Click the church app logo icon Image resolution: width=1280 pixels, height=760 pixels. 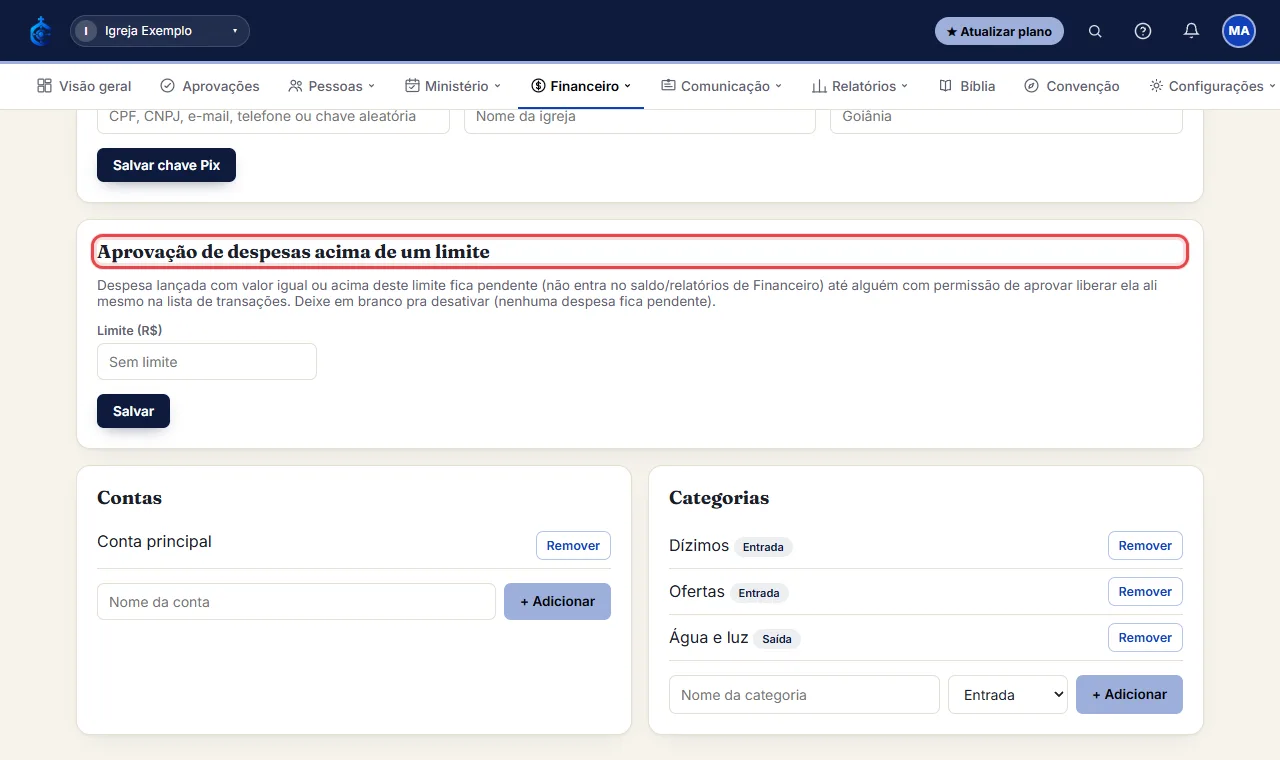click(41, 31)
